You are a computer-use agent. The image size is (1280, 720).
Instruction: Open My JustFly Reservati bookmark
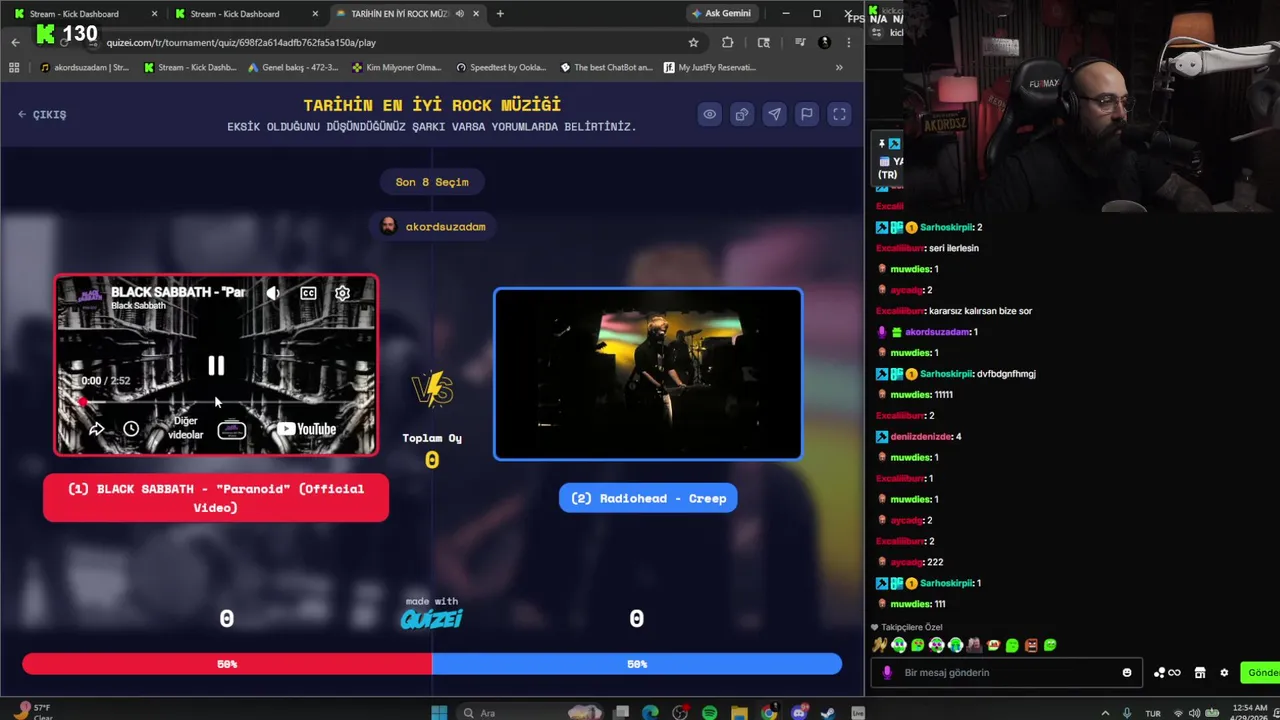click(x=710, y=68)
